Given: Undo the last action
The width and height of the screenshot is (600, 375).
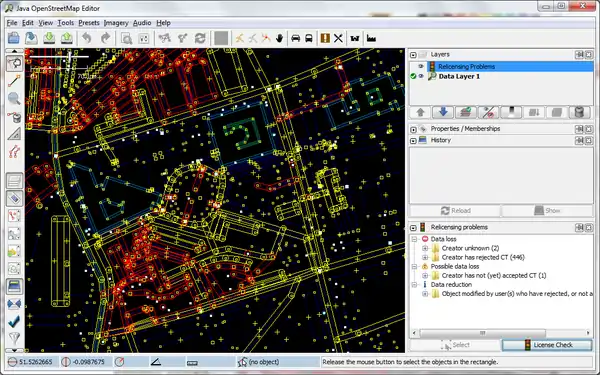Looking at the screenshot, I should tap(87, 38).
